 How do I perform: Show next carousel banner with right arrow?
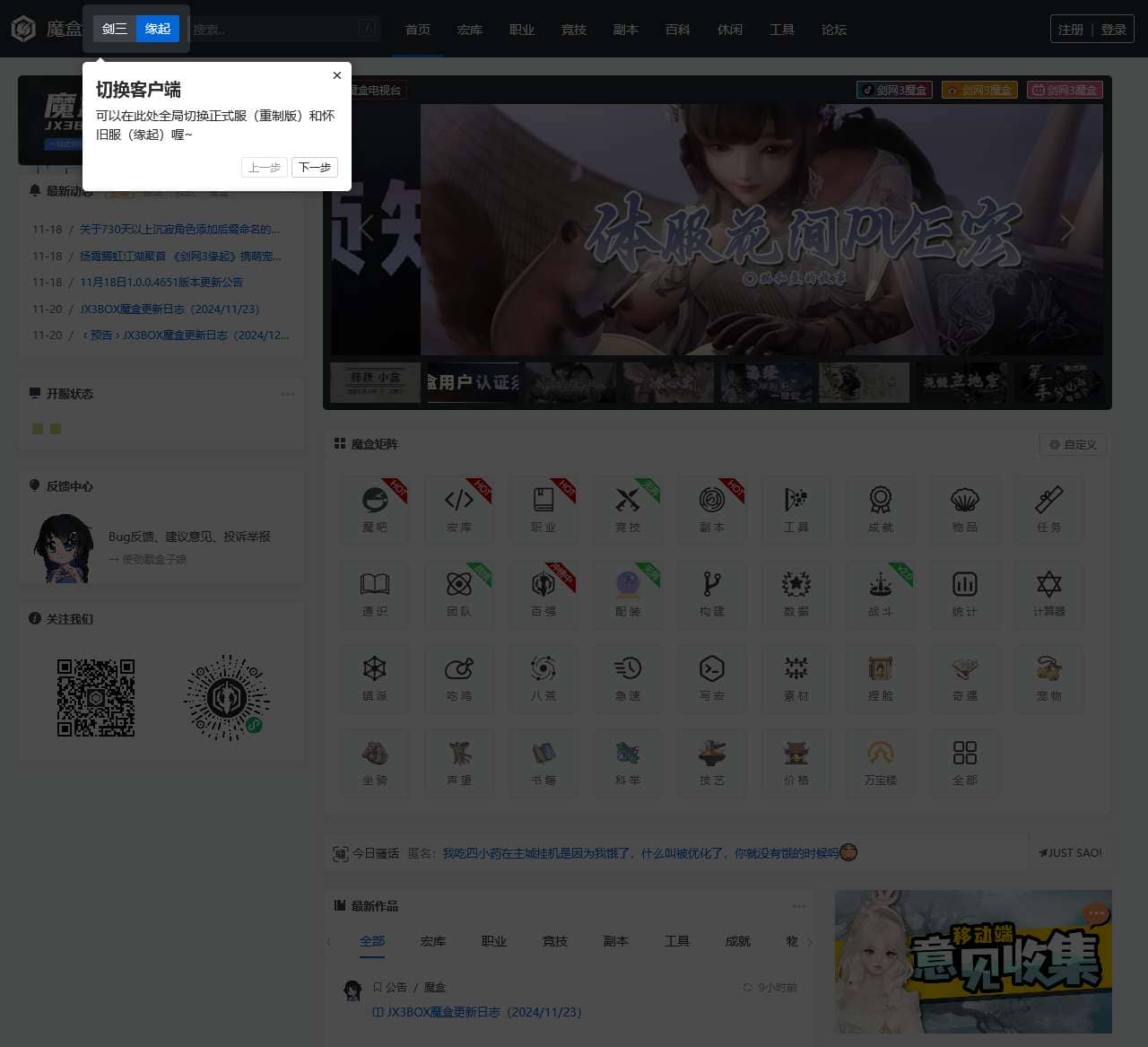click(1067, 228)
